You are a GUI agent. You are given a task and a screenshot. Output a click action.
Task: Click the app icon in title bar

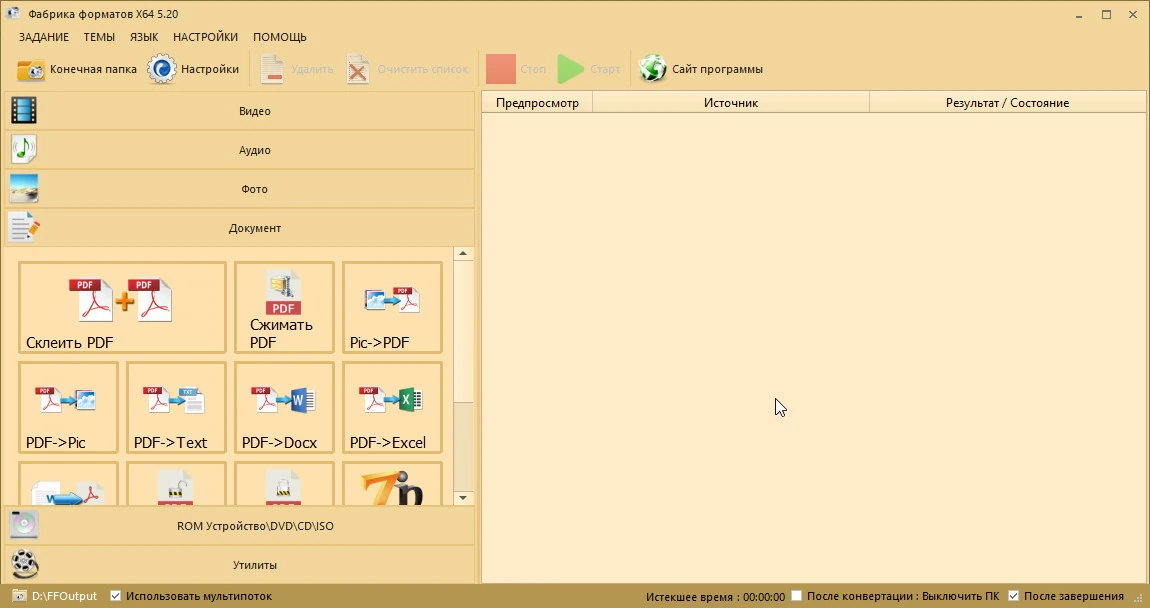click(14, 13)
